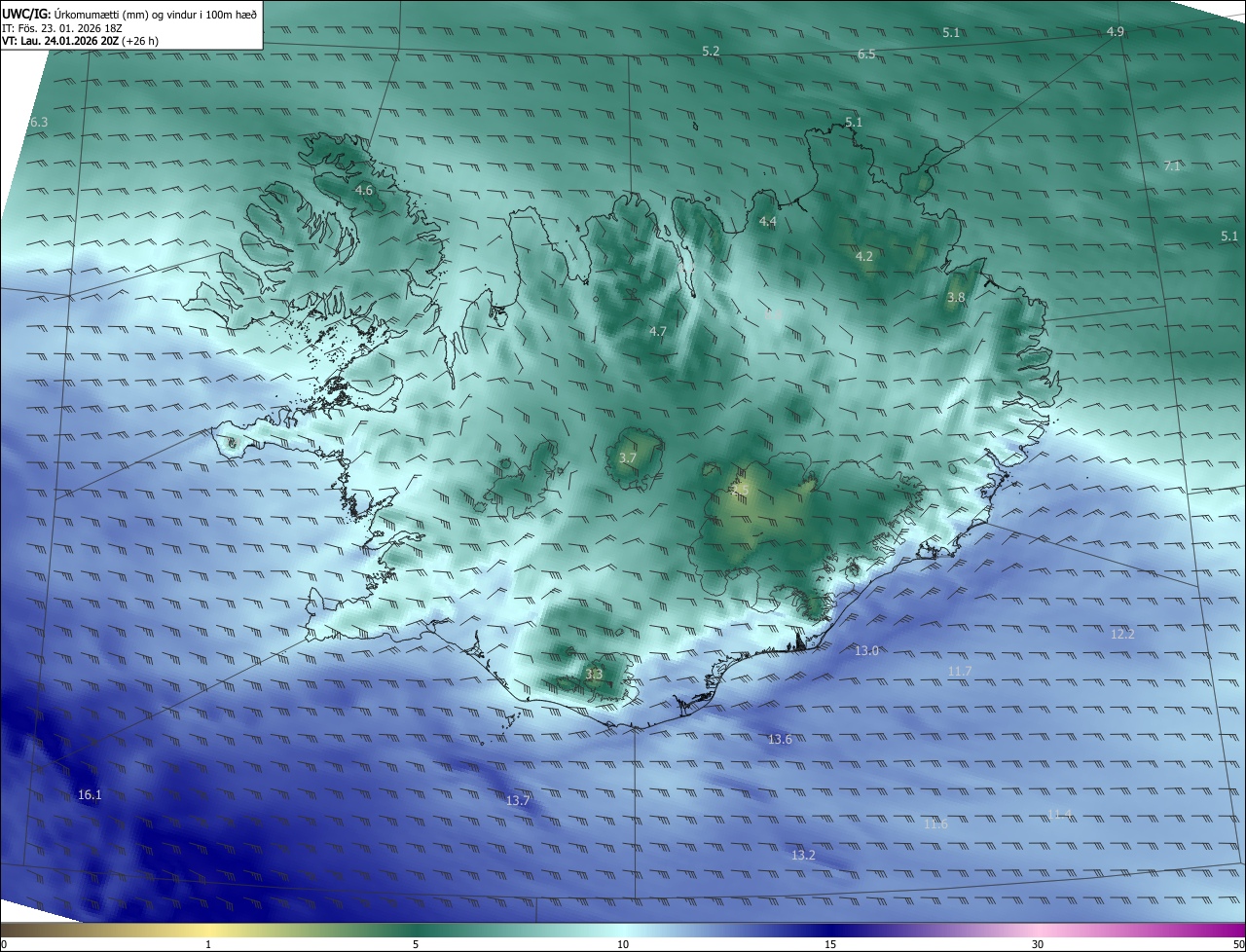The image size is (1246, 952).
Task: Click the 11.7 value label
Action: 959,672
